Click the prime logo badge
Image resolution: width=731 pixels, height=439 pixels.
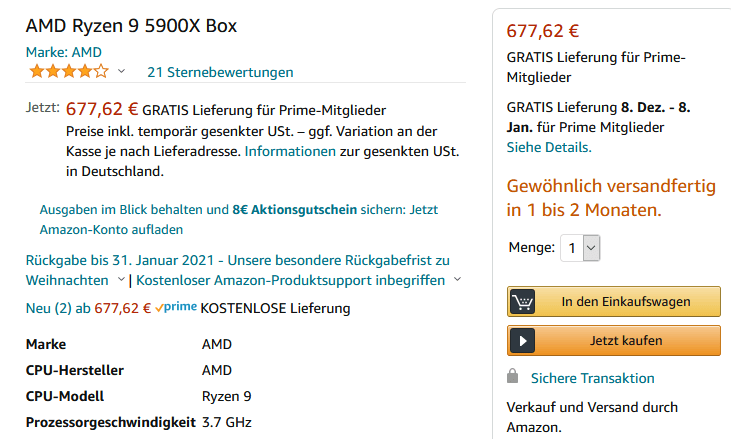pos(176,307)
